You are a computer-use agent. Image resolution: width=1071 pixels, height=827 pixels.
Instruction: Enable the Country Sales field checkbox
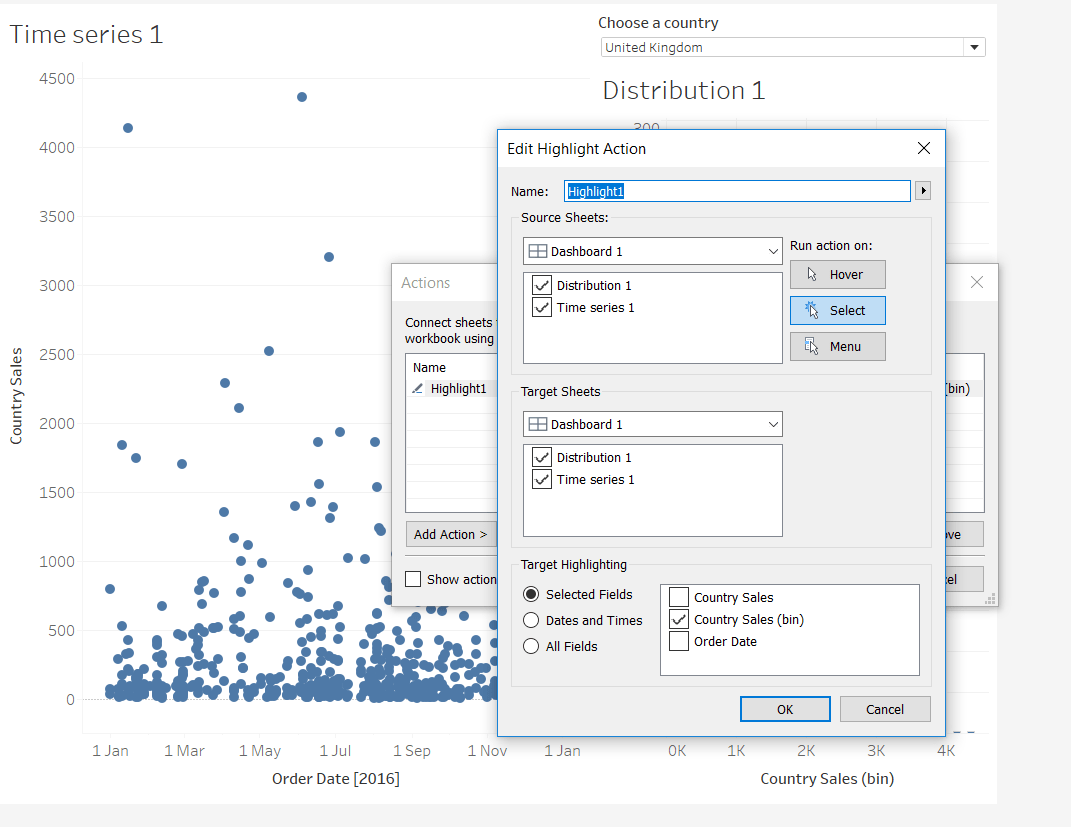click(x=679, y=597)
